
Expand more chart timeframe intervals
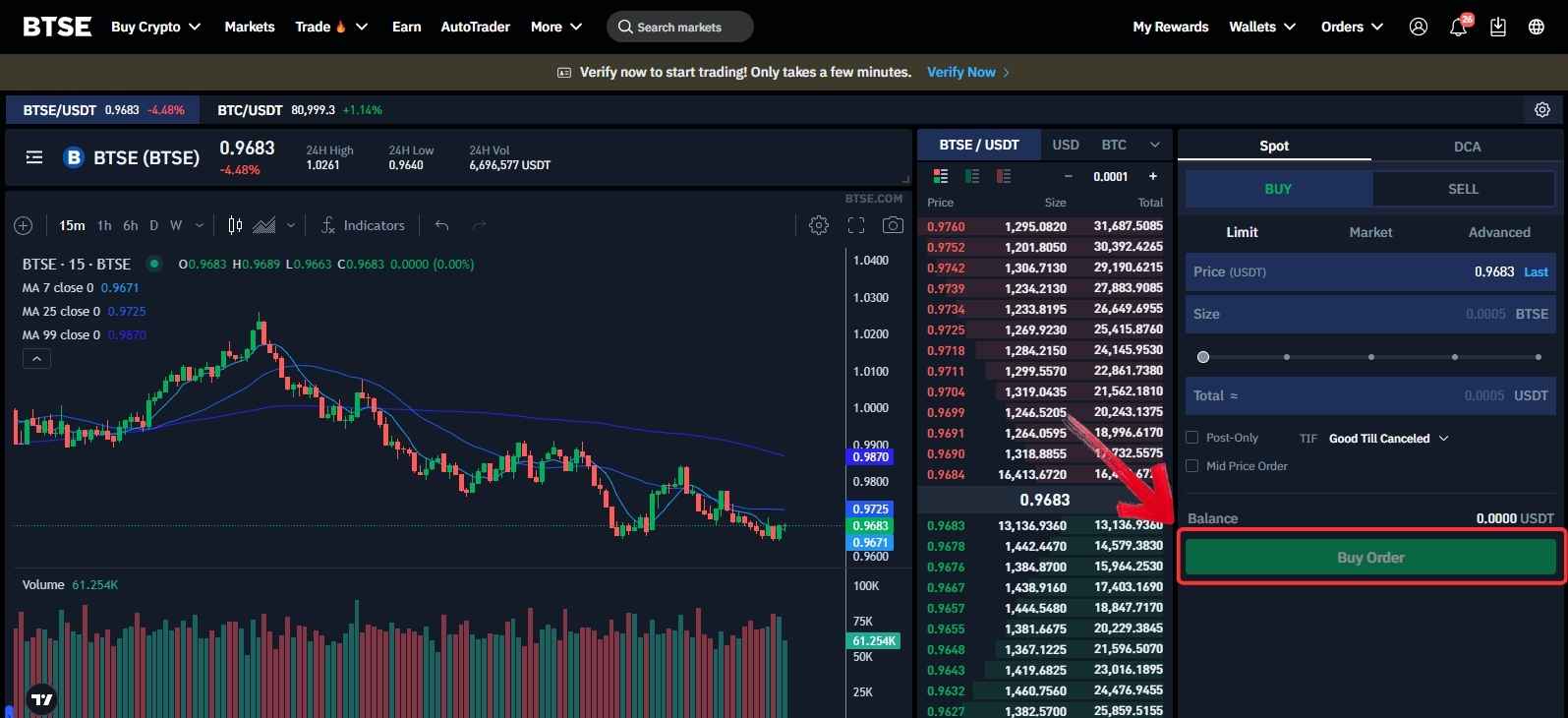click(x=200, y=225)
